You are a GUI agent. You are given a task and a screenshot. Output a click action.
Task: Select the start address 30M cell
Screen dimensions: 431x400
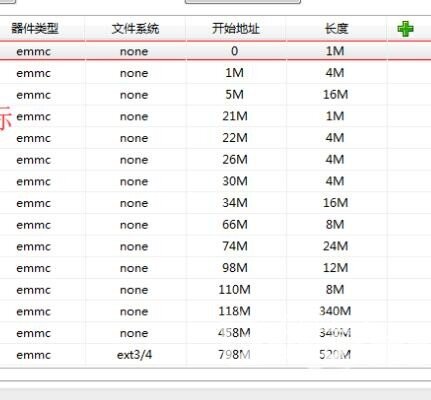coord(235,181)
